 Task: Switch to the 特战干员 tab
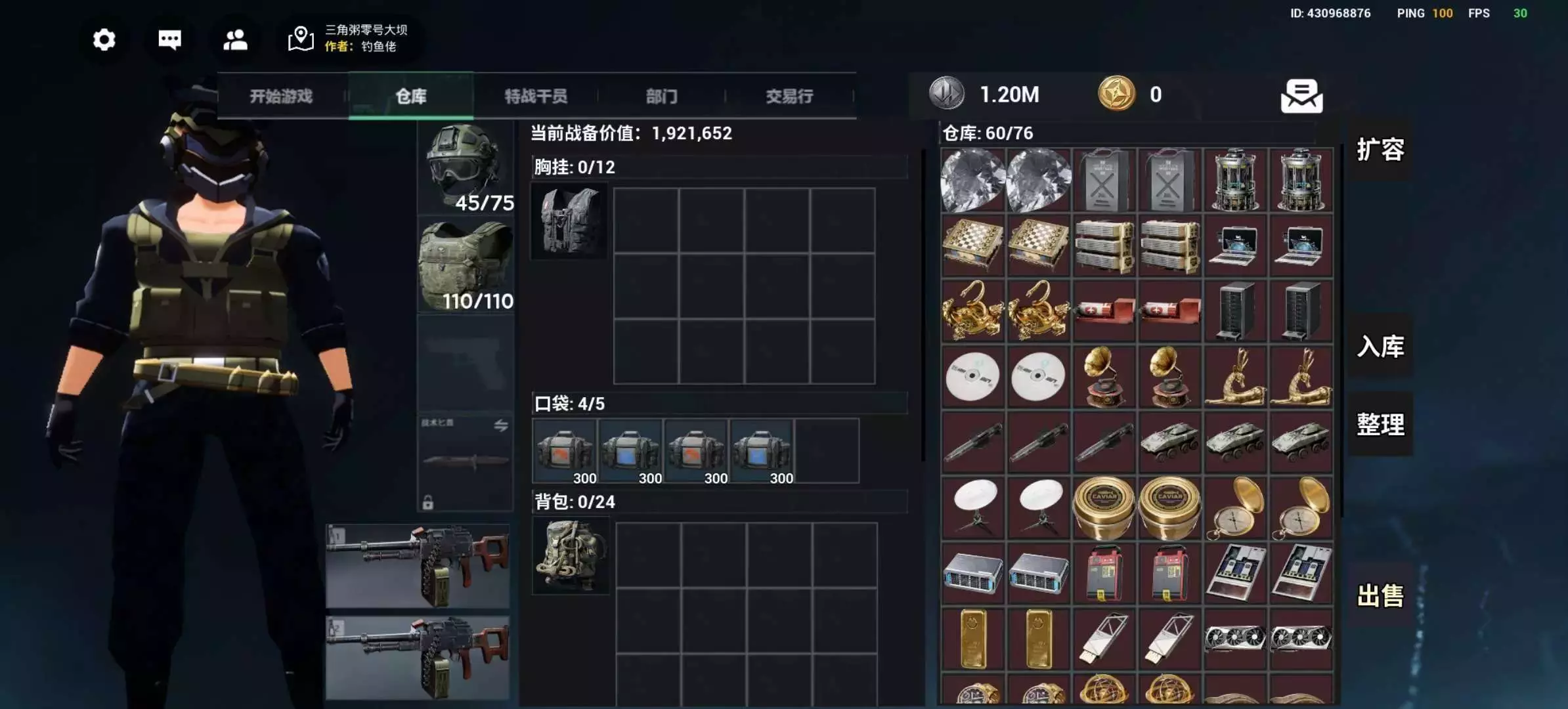click(x=536, y=97)
